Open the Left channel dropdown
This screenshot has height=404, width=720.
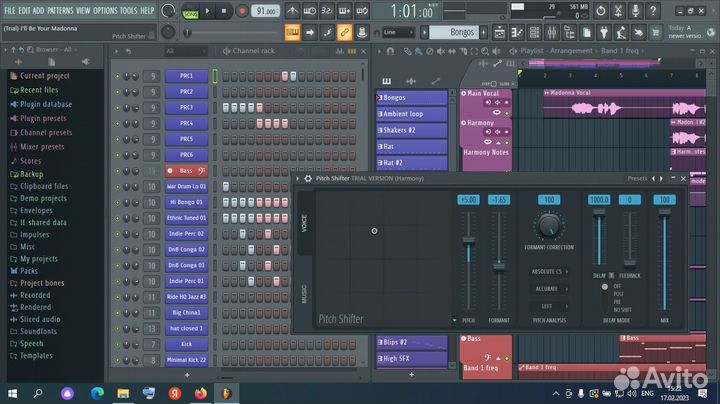click(549, 306)
